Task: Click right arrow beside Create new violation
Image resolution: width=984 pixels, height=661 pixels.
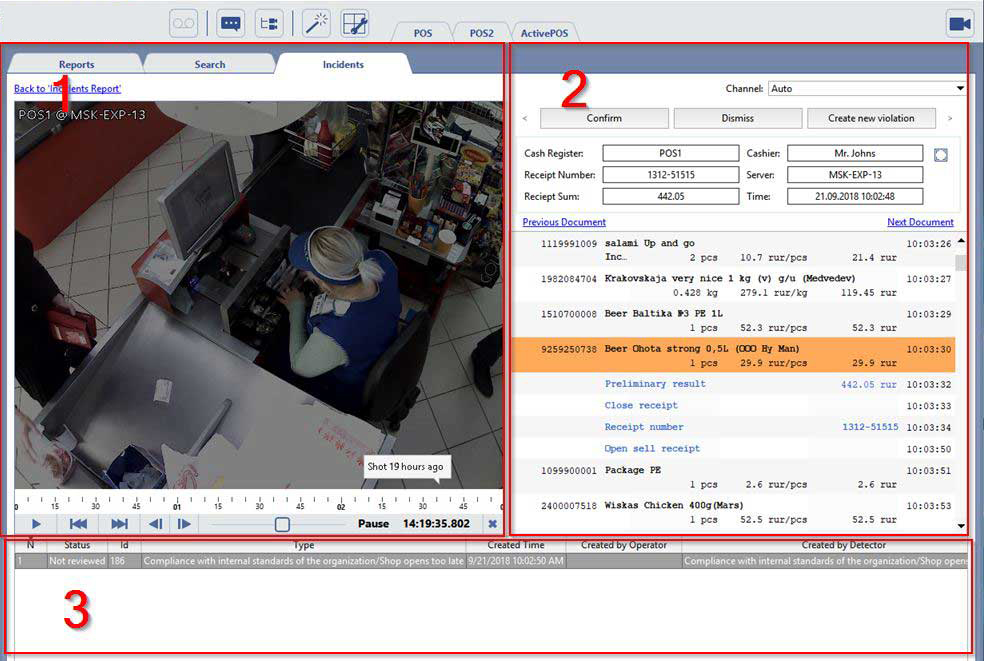Action: tap(948, 118)
